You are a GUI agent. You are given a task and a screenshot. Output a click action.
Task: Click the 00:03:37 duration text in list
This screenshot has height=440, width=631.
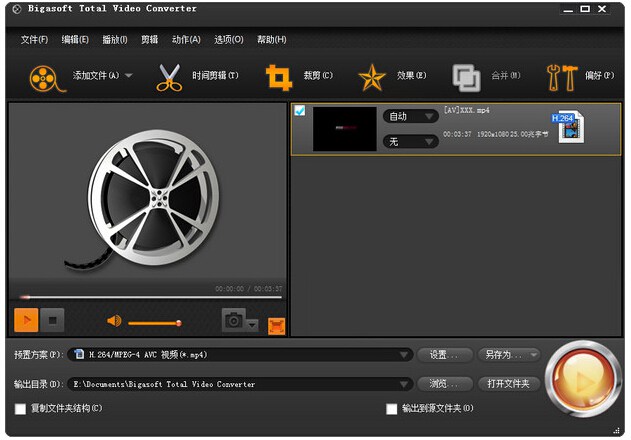(x=457, y=134)
